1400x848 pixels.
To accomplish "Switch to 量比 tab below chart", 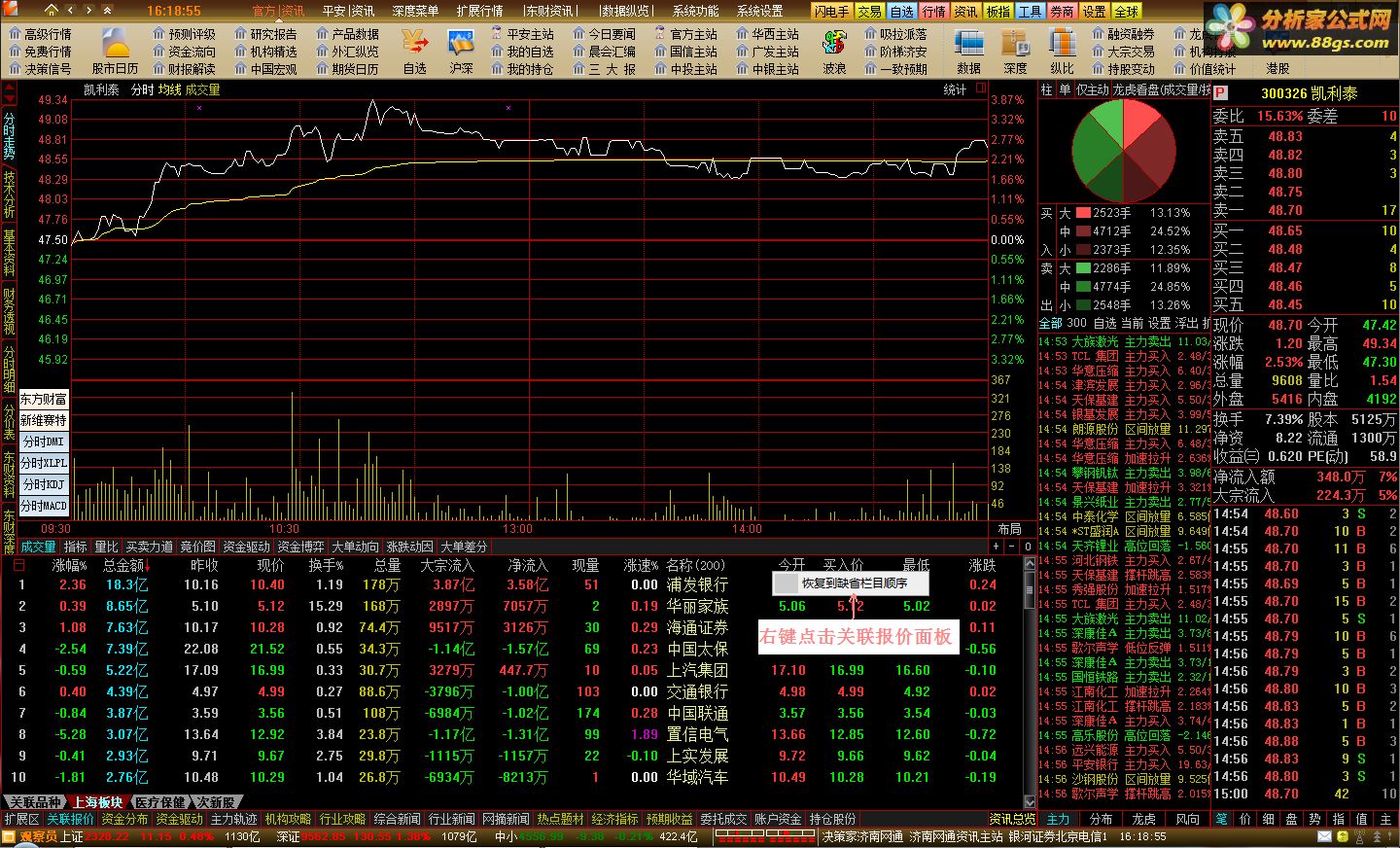I will point(106,548).
